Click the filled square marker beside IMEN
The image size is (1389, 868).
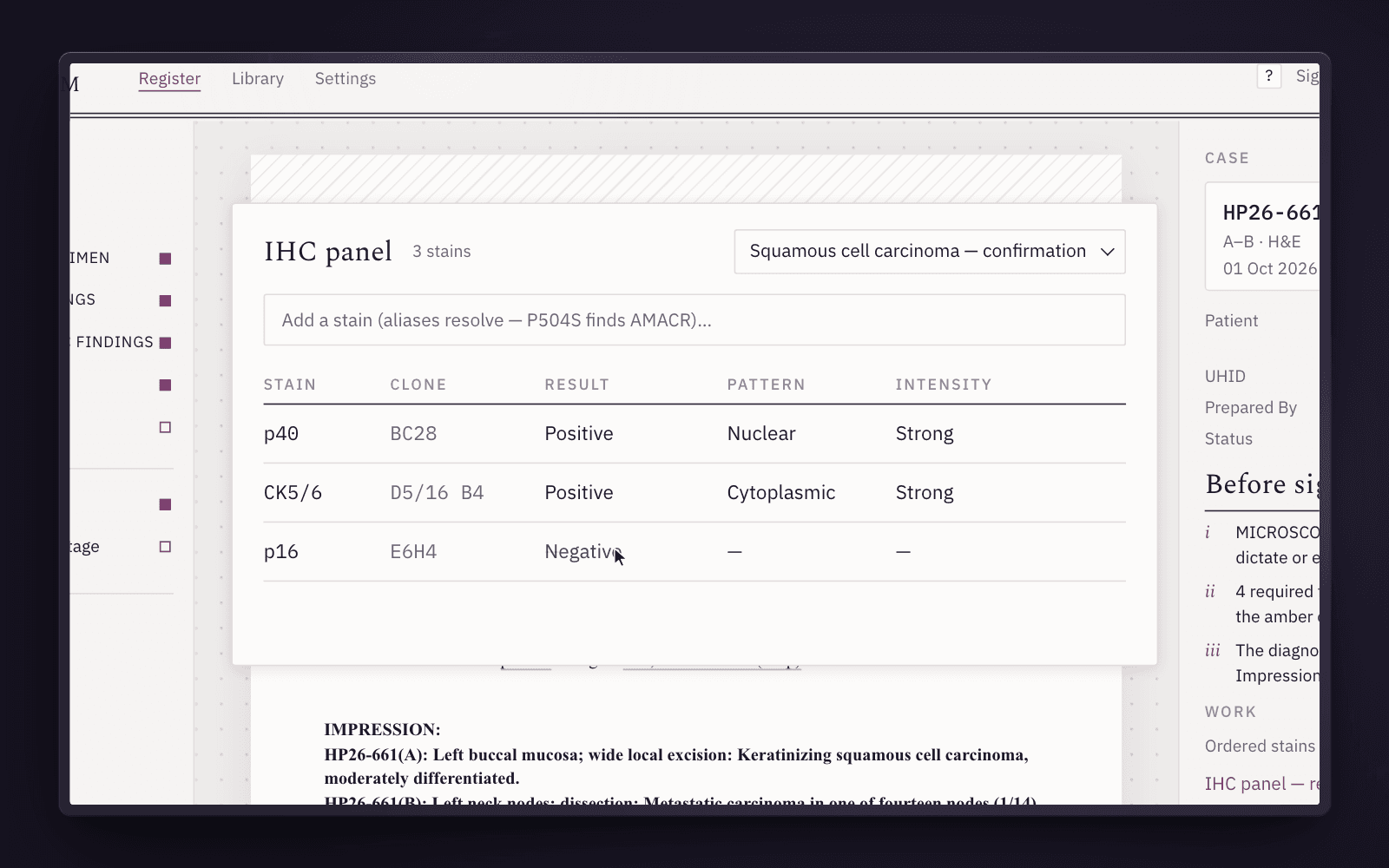tap(165, 259)
